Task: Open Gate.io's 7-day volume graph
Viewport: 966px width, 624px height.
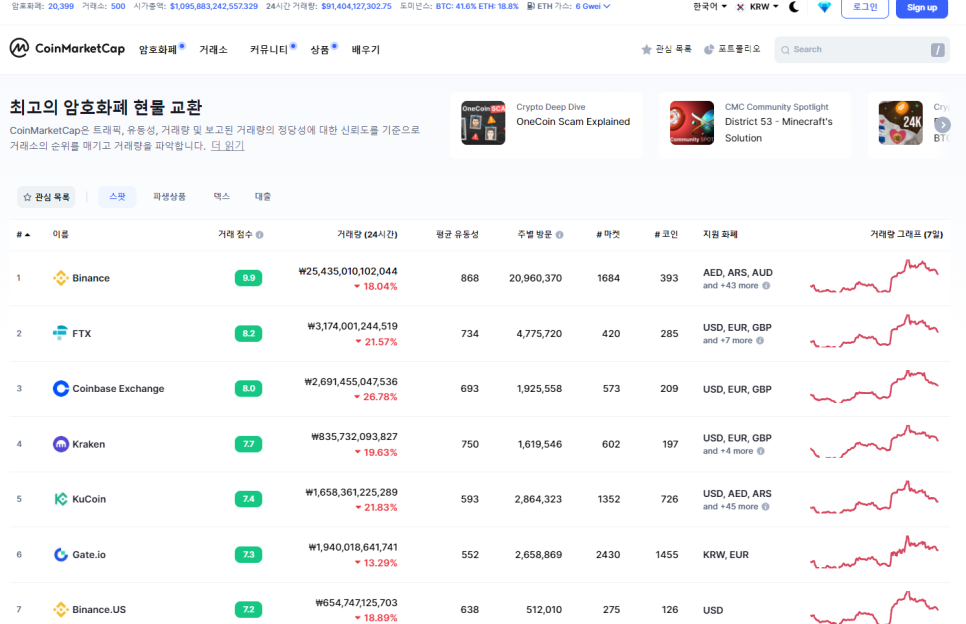Action: (x=874, y=553)
